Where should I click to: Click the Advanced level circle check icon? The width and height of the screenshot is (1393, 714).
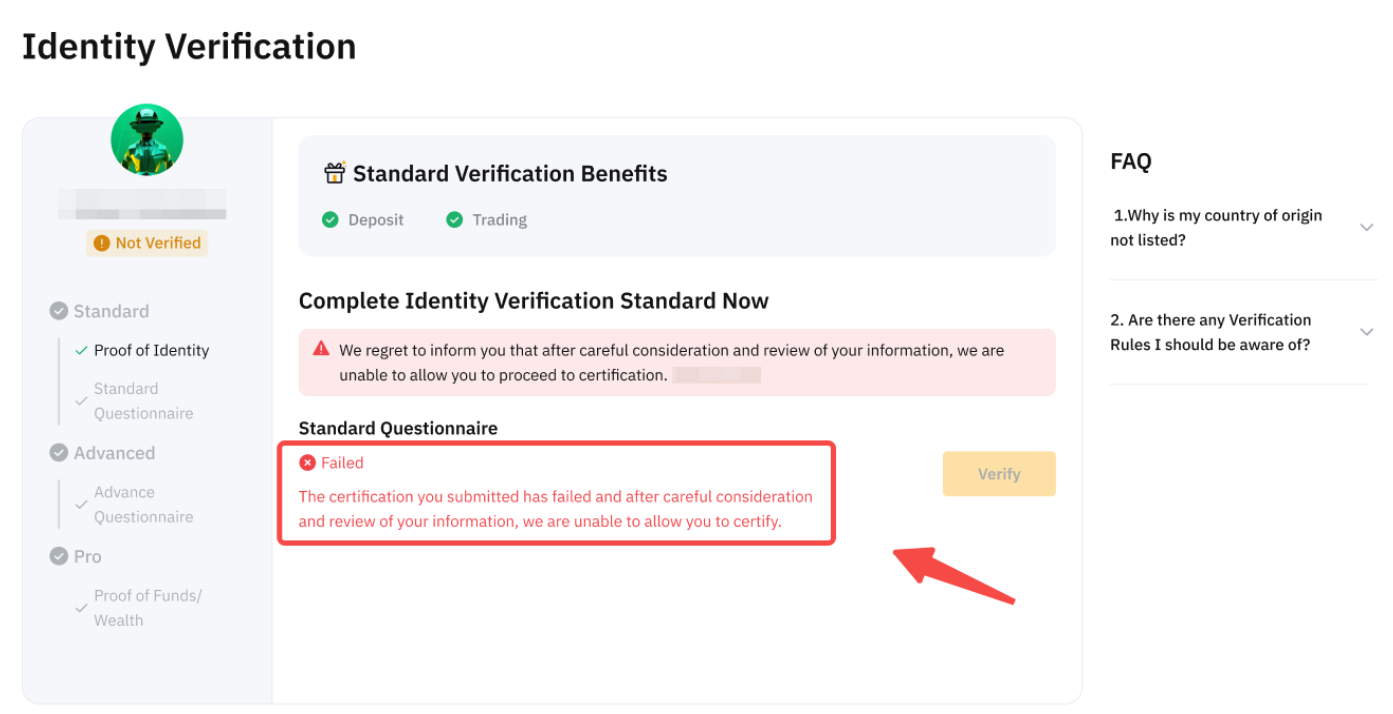coord(59,453)
